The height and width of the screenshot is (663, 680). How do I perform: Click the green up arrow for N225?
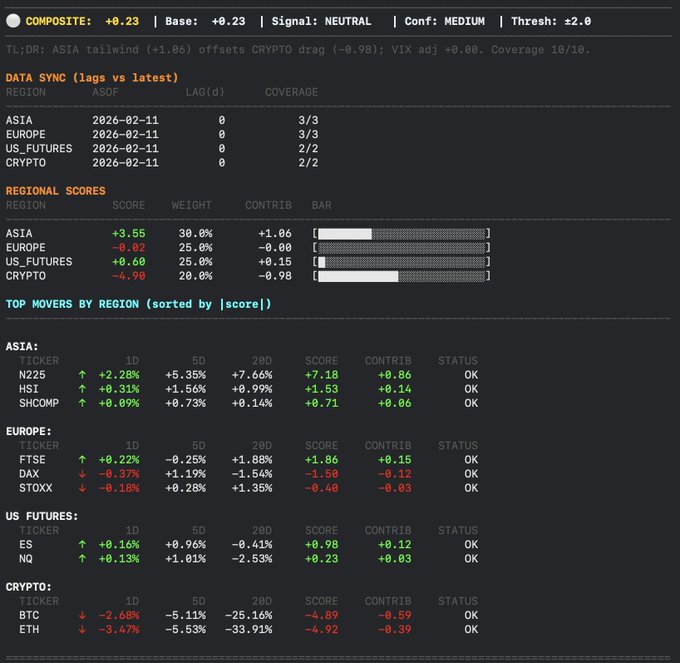pyautogui.click(x=82, y=375)
